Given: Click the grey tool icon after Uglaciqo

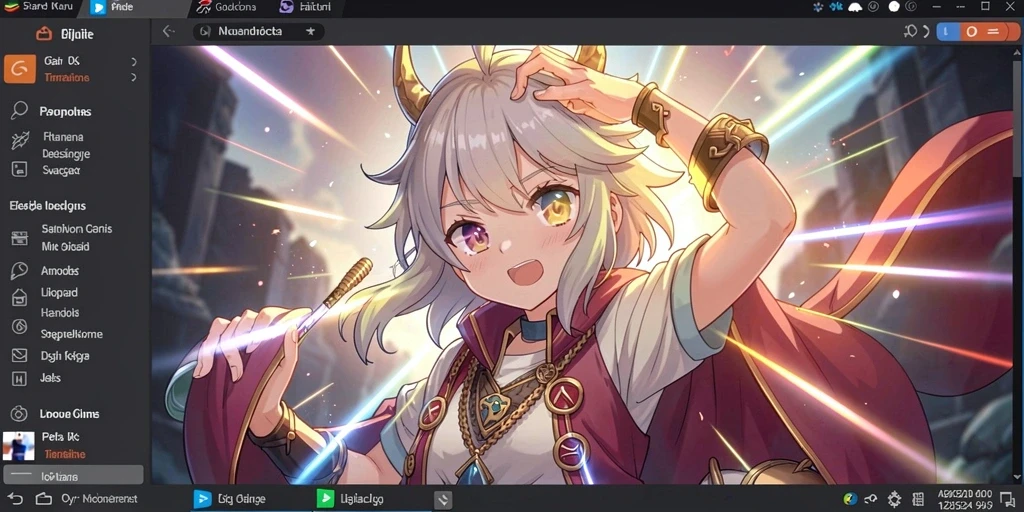Looking at the screenshot, I should click(443, 500).
